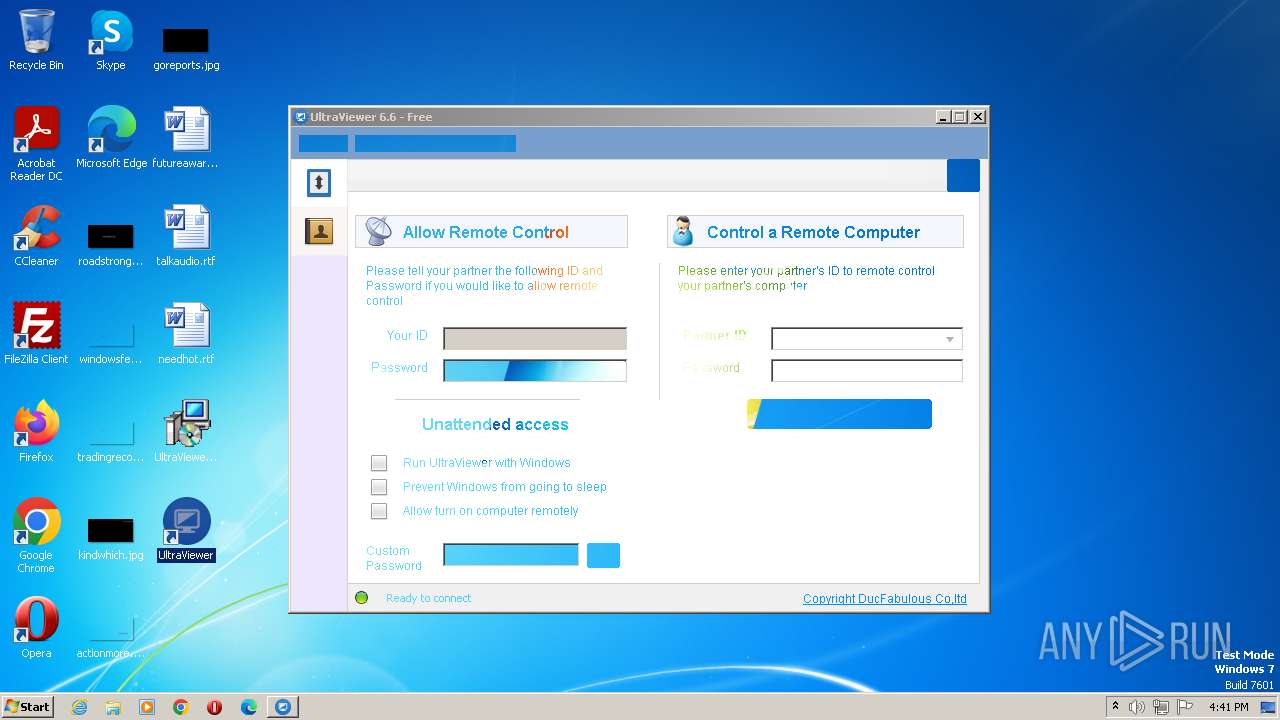Select the CCleaner desktop icon
1280x720 pixels.
click(x=36, y=236)
